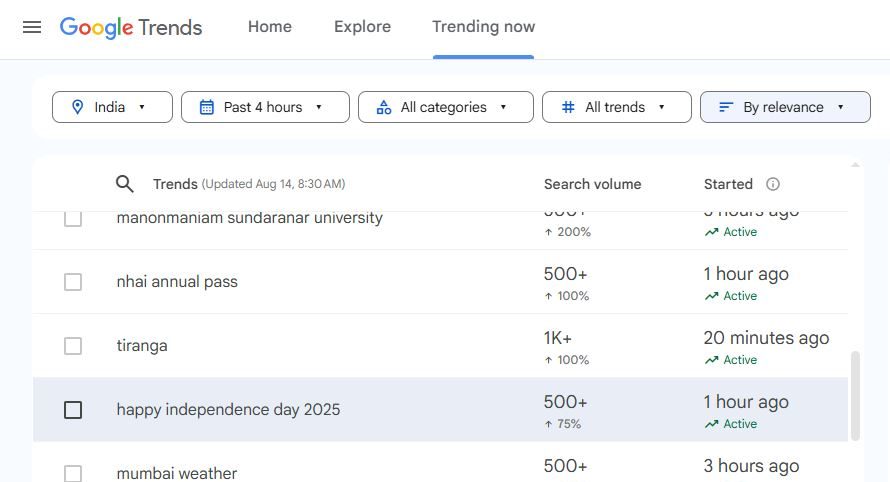Click the search magnifier icon beside Trends
This screenshot has width=890, height=482.
click(125, 184)
